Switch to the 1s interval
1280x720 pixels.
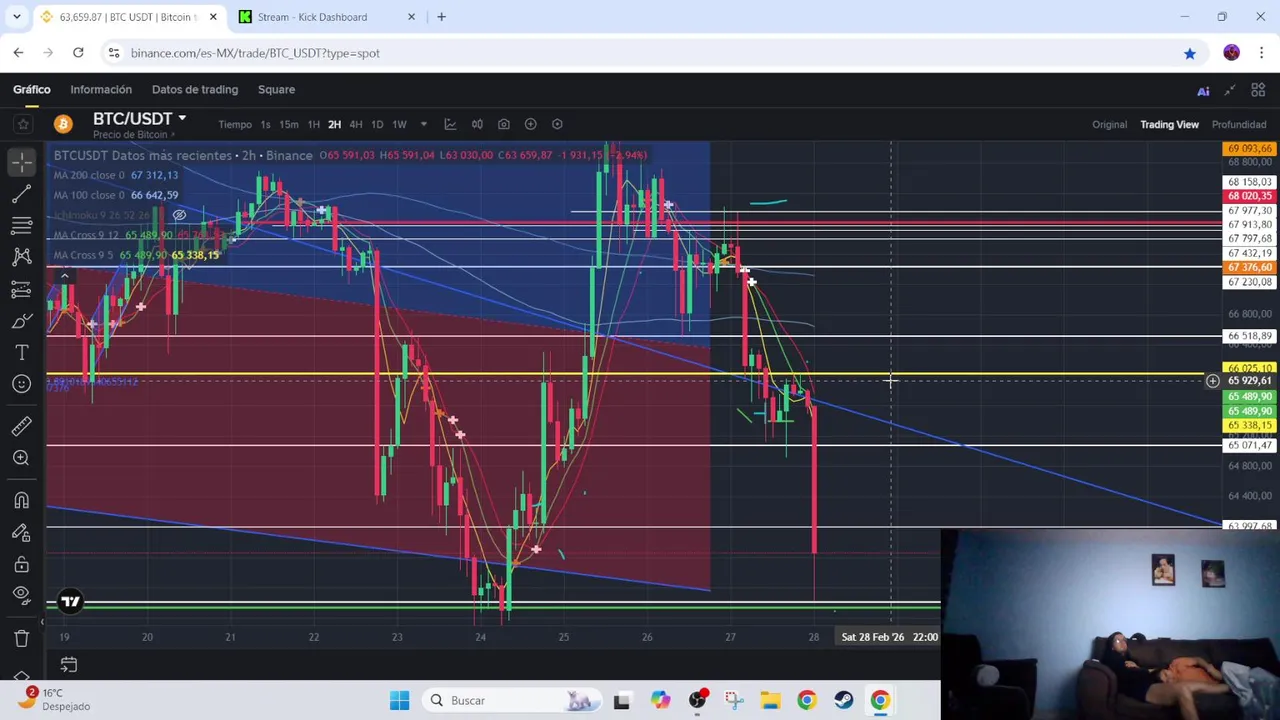pyautogui.click(x=265, y=124)
